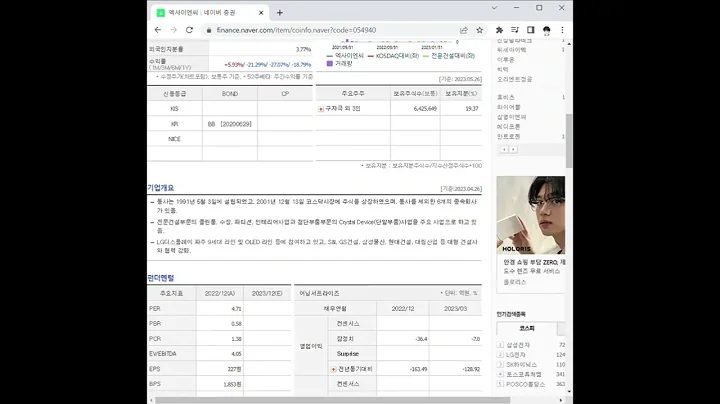Click the 3.77% foreign ownership value
720x404 pixels.
pyautogui.click(x=304, y=49)
